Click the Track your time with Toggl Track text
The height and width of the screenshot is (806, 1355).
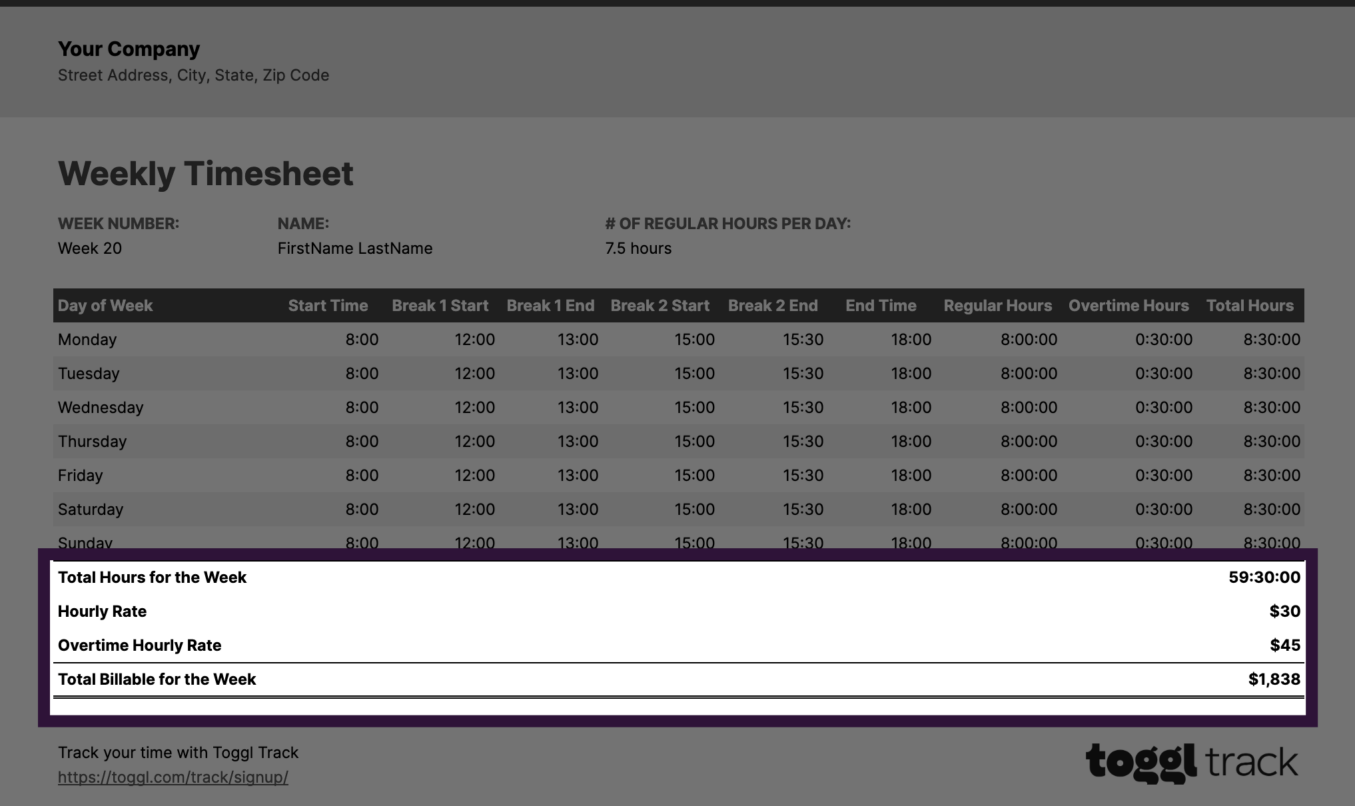point(177,752)
